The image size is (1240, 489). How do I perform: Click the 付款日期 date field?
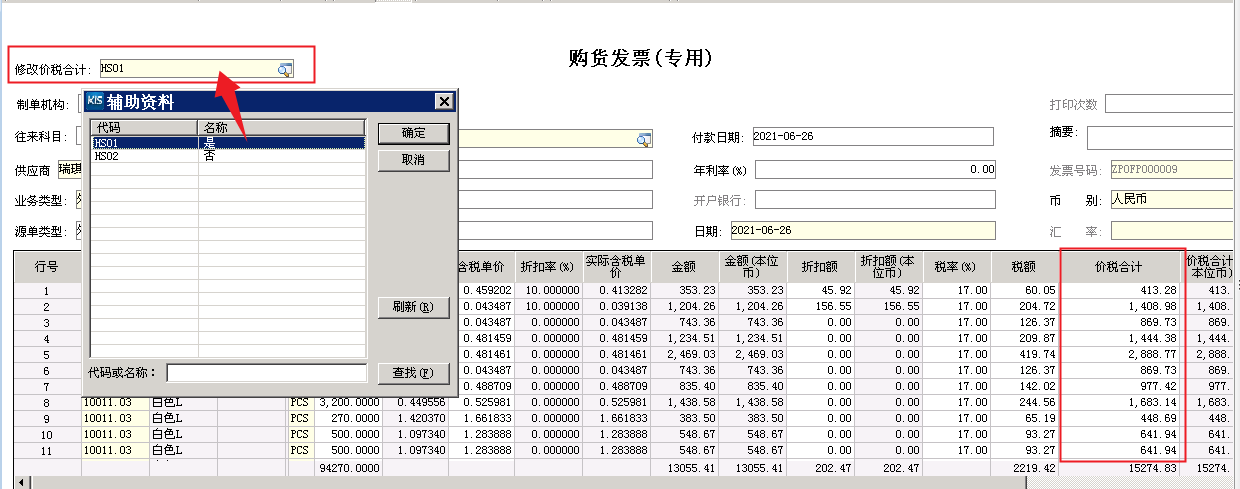(x=871, y=137)
